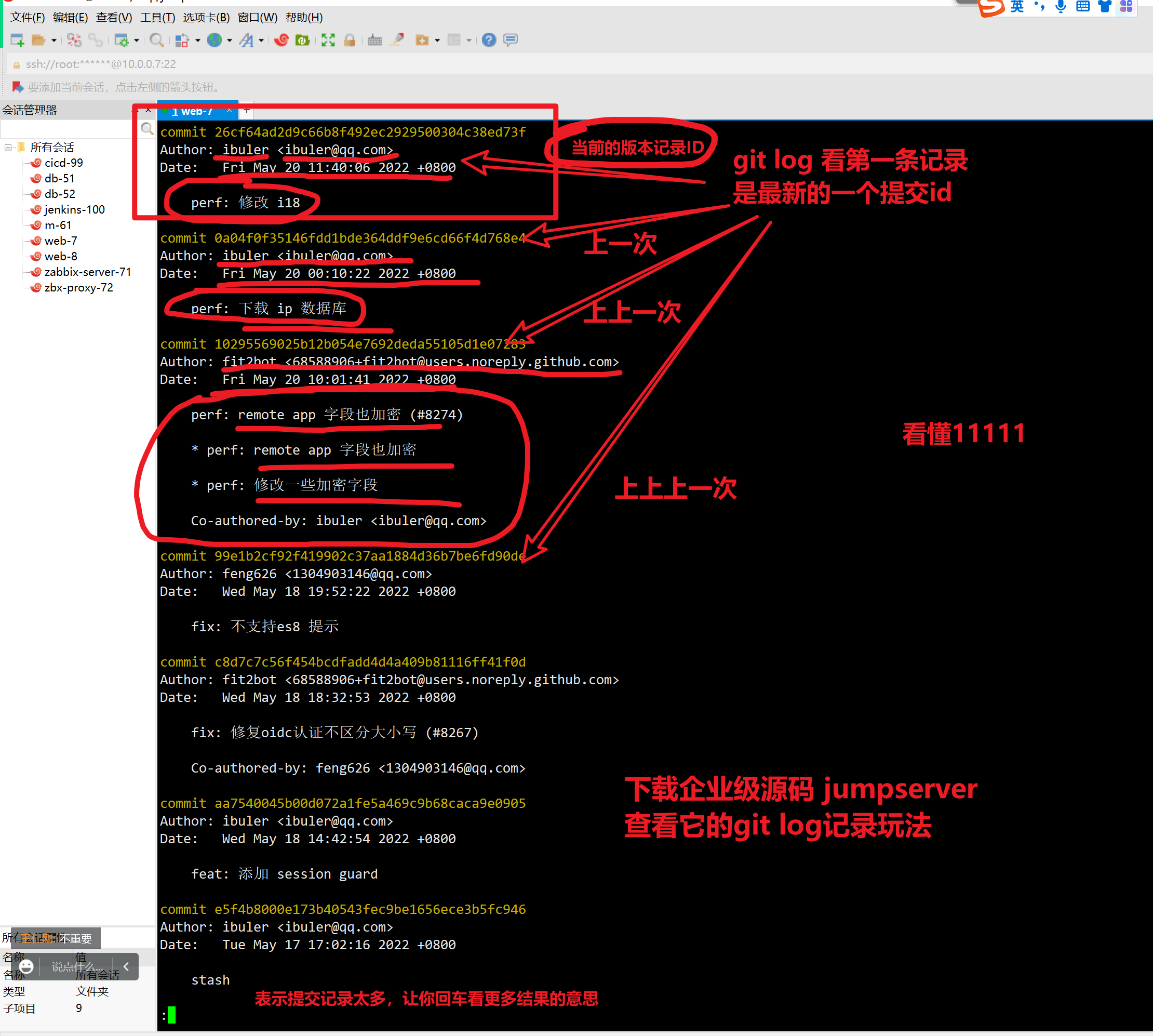Open an existing session via folder icon
1153x1036 pixels.
click(38, 40)
